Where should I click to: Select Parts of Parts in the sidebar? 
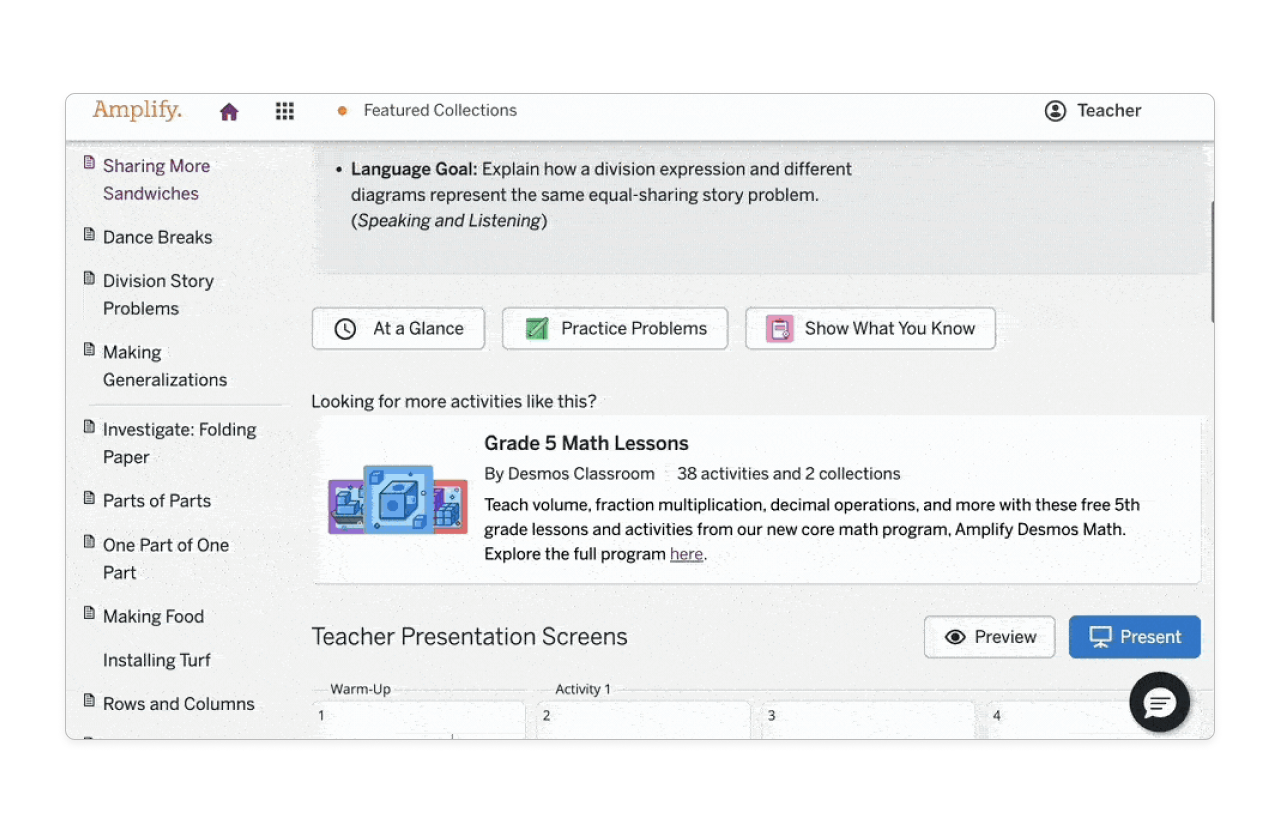pos(156,500)
